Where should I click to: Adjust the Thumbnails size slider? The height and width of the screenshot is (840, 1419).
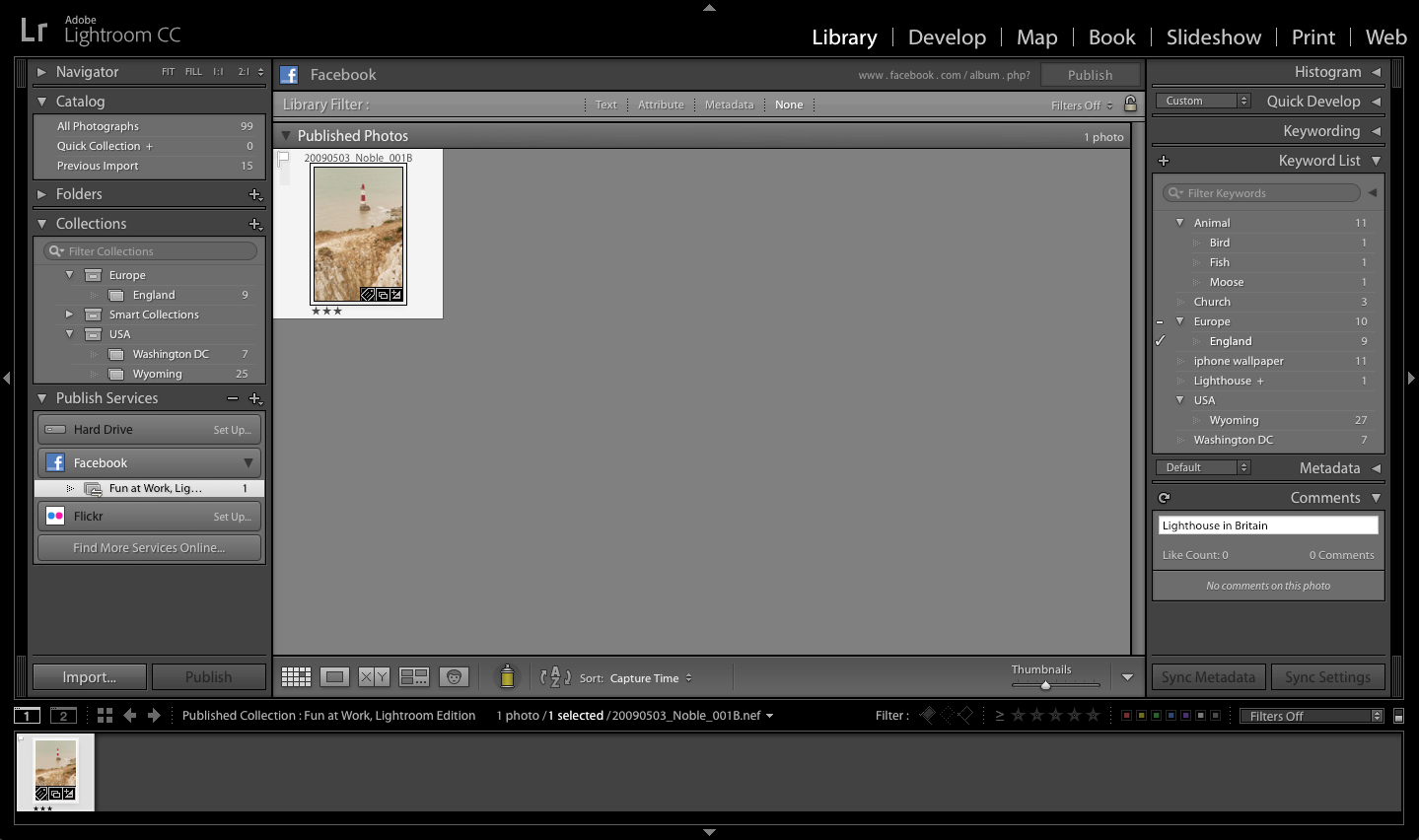point(1045,683)
